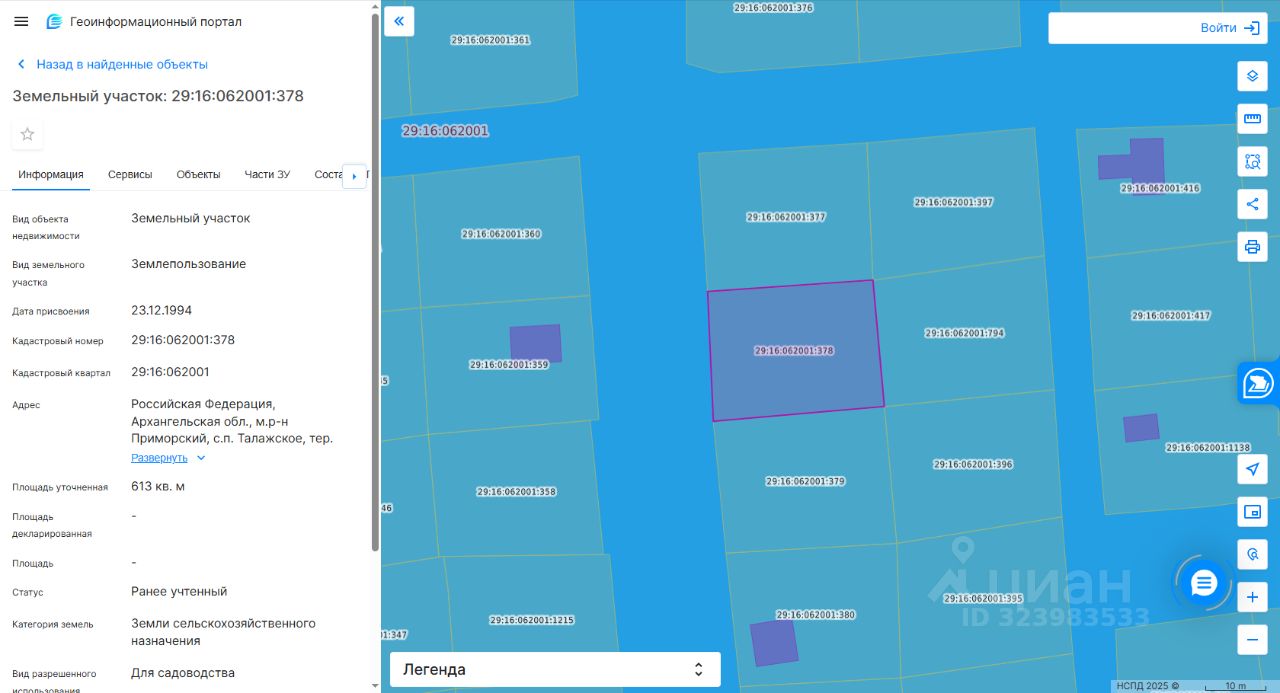Open the Объекты tab

click(198, 174)
